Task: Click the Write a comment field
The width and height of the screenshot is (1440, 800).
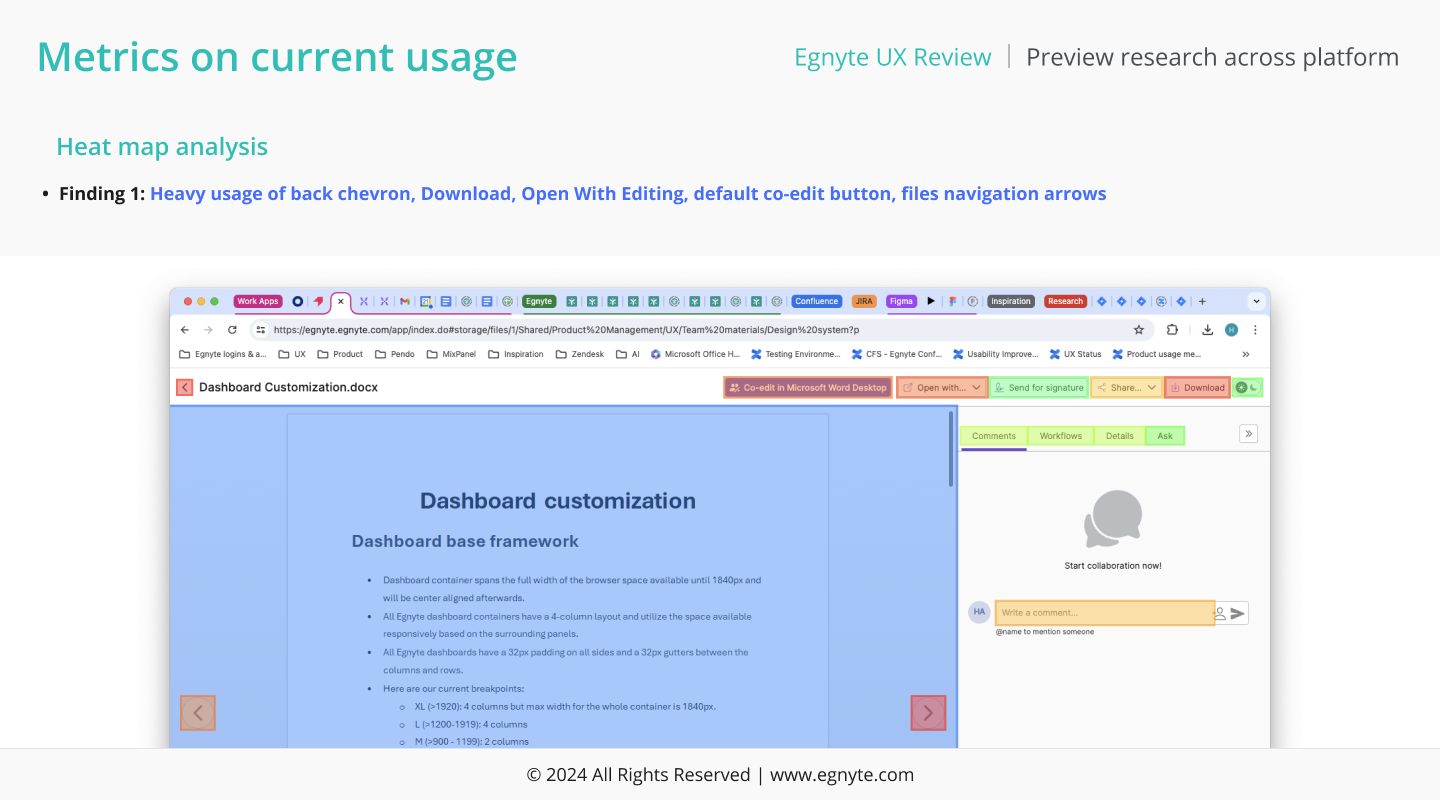Action: point(1104,613)
